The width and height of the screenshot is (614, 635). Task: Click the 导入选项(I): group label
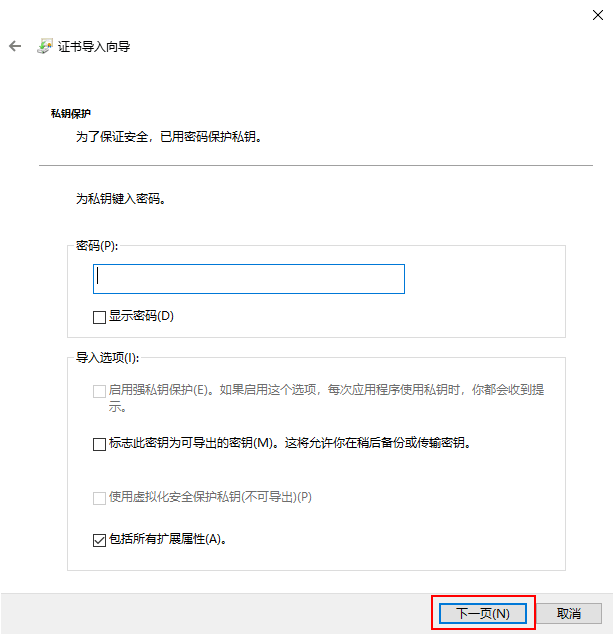[108, 358]
